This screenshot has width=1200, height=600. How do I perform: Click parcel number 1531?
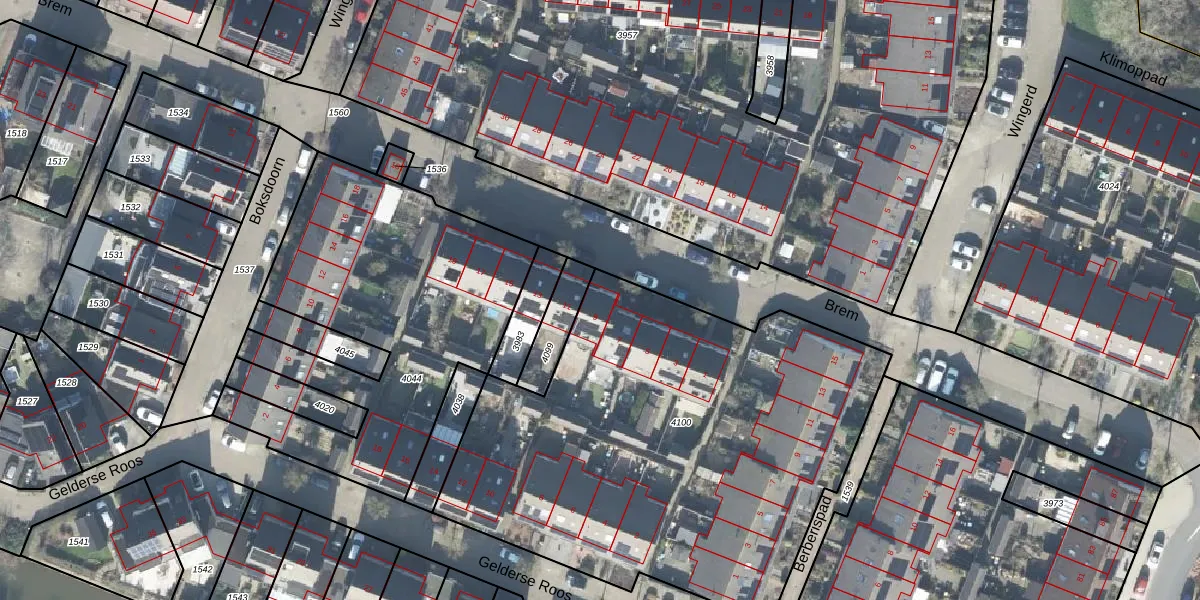point(113,255)
